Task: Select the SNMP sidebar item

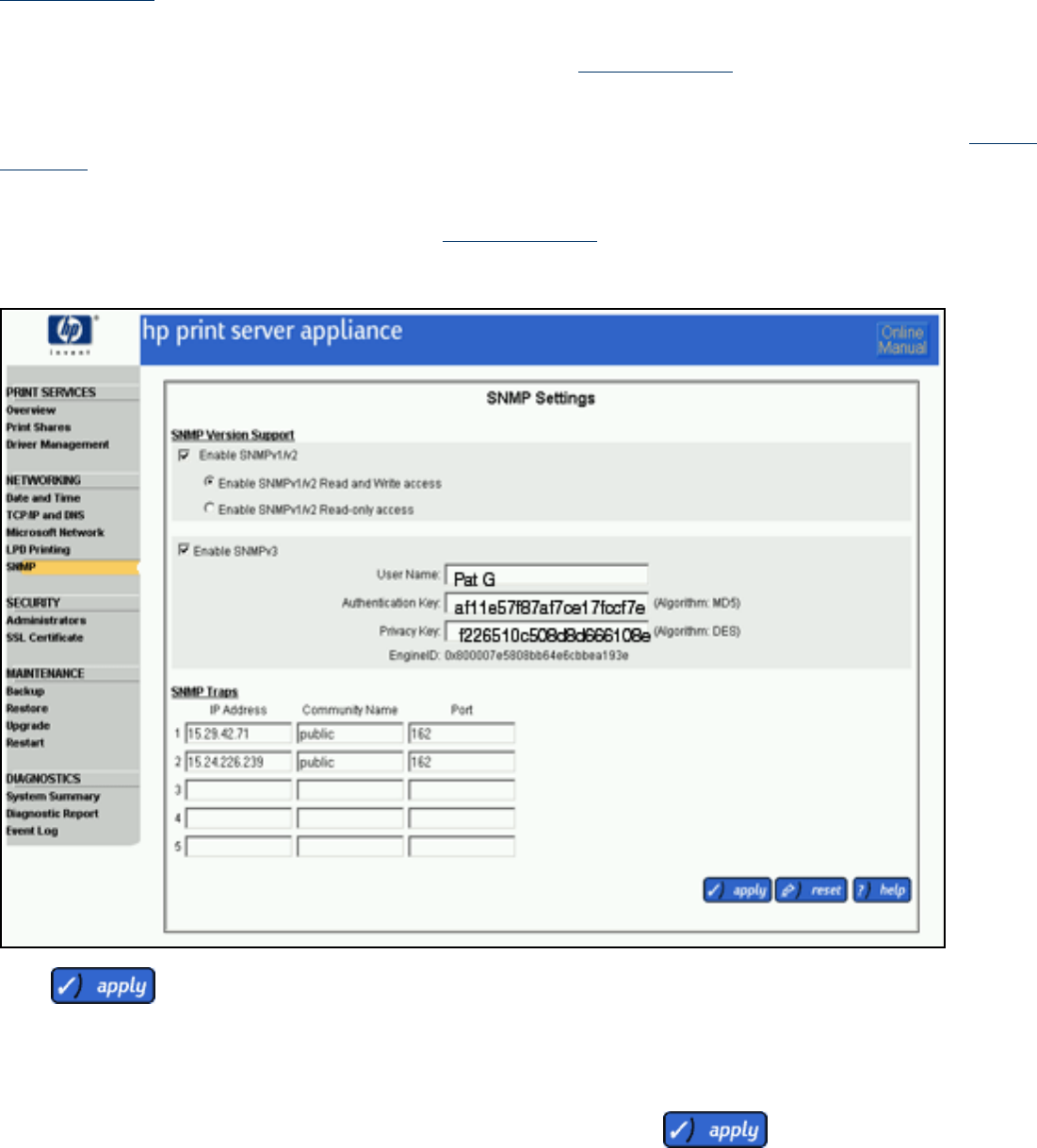Action: pyautogui.click(x=21, y=567)
